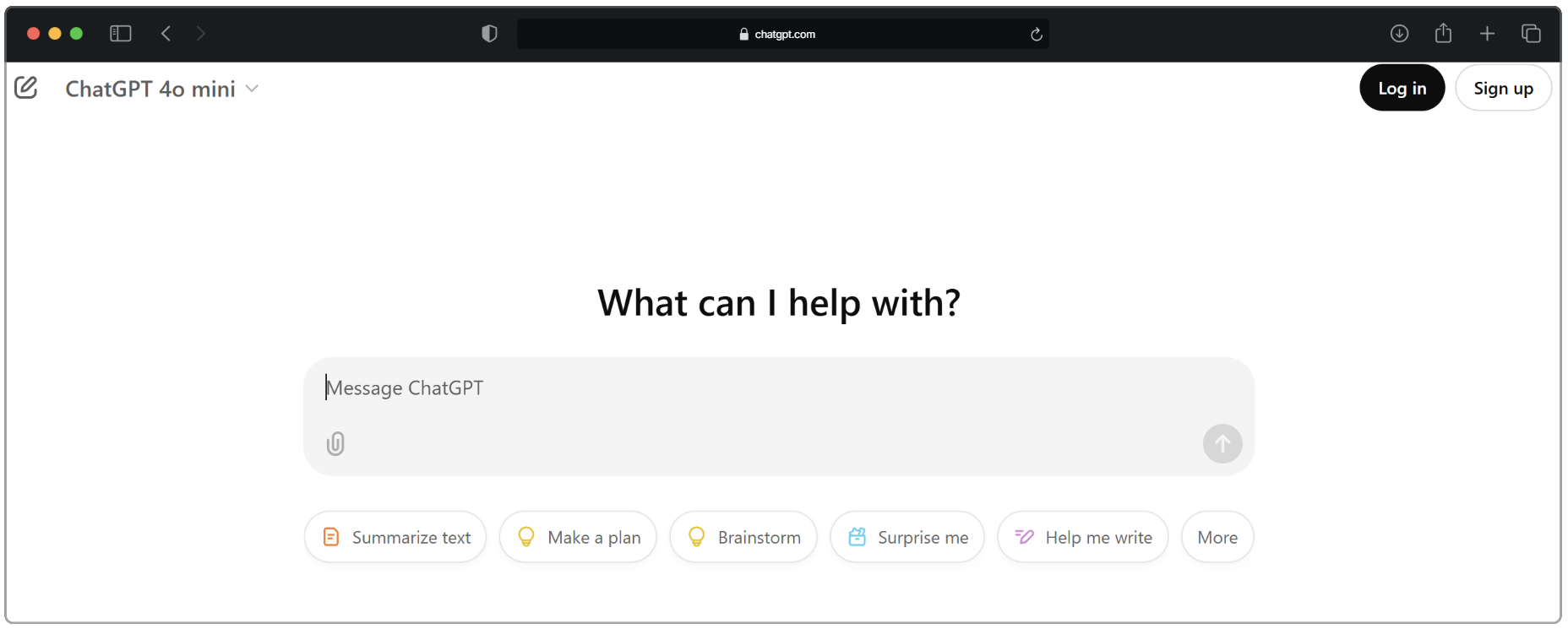The width and height of the screenshot is (1568, 629).
Task: Go back to the previous page
Action: point(166,34)
